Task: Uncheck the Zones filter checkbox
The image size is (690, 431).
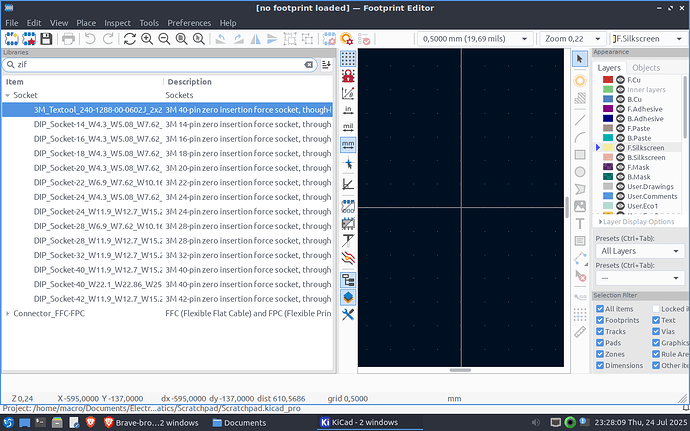Action: click(600, 354)
